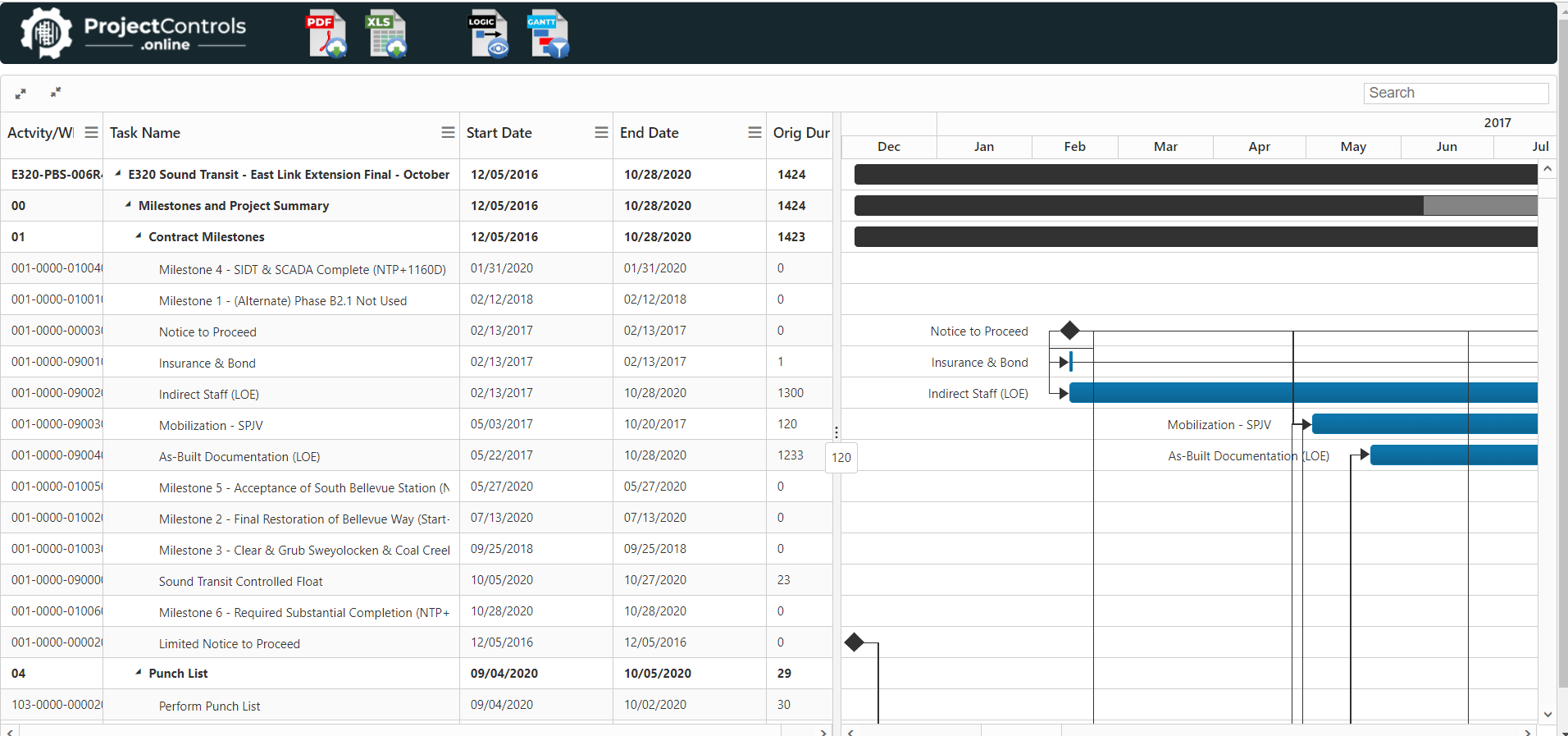Select Milestone 2 - Final Restoration row
The height and width of the screenshot is (736, 1568).
[416, 518]
